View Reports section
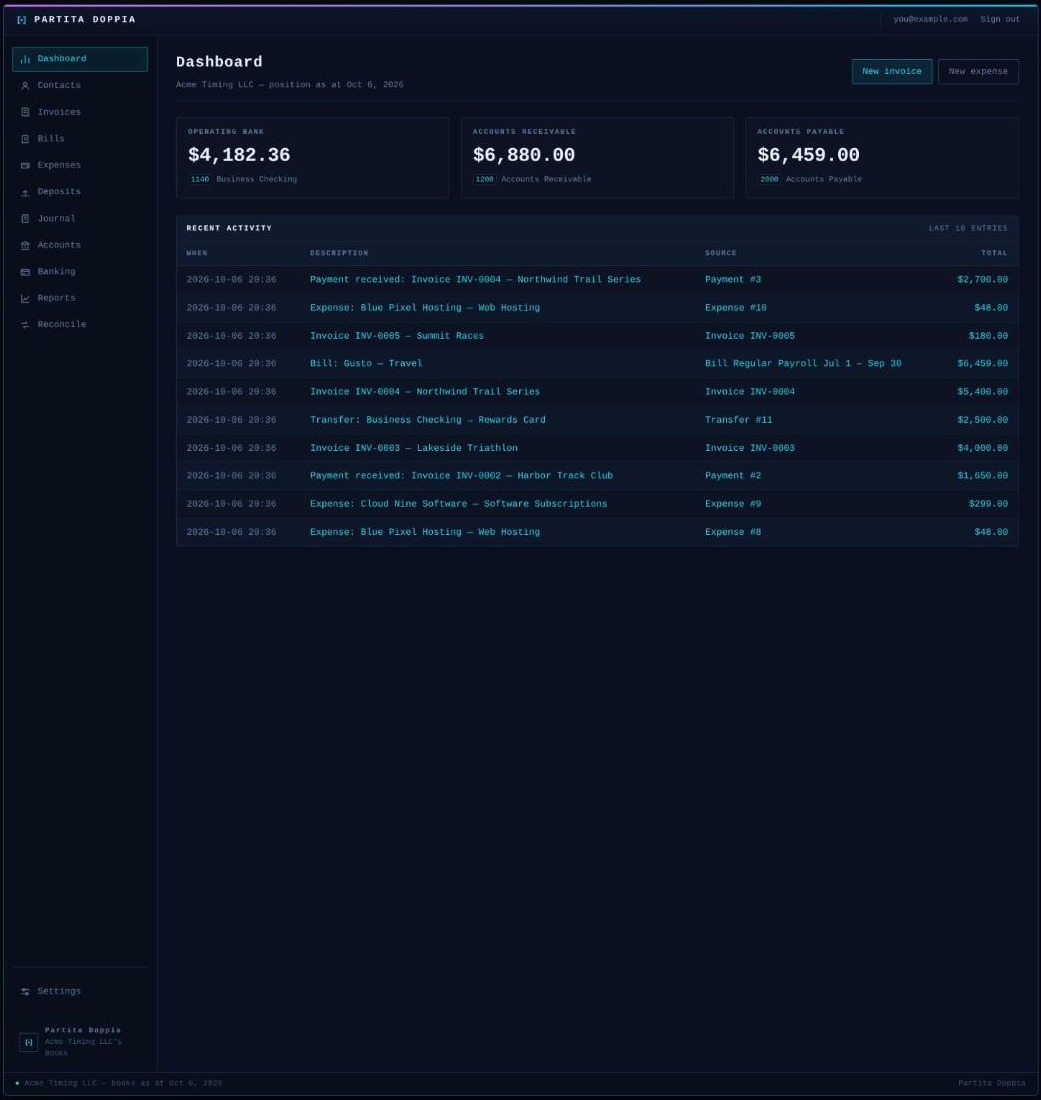 [80, 298]
